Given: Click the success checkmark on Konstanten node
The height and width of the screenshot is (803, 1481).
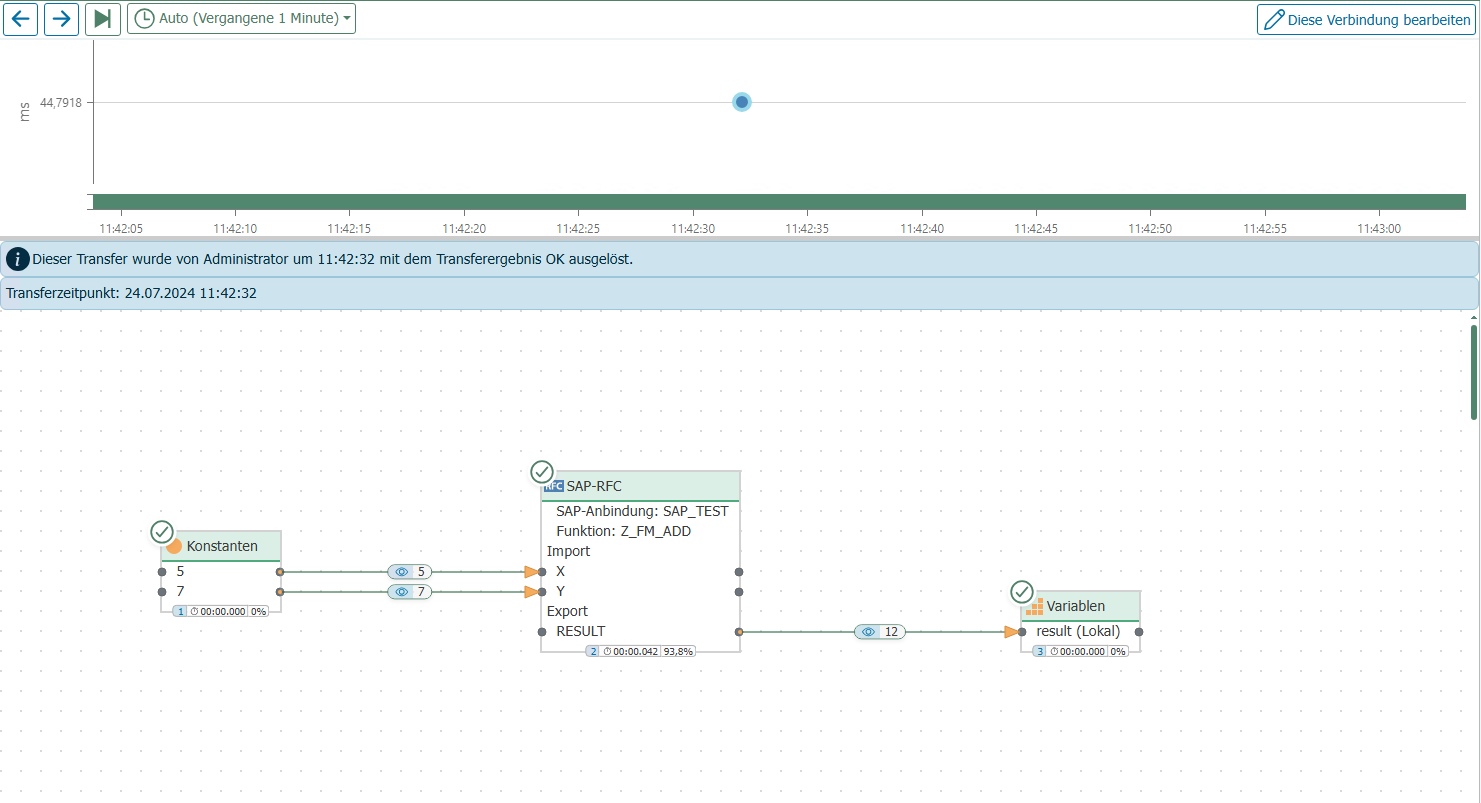Looking at the screenshot, I should (161, 531).
